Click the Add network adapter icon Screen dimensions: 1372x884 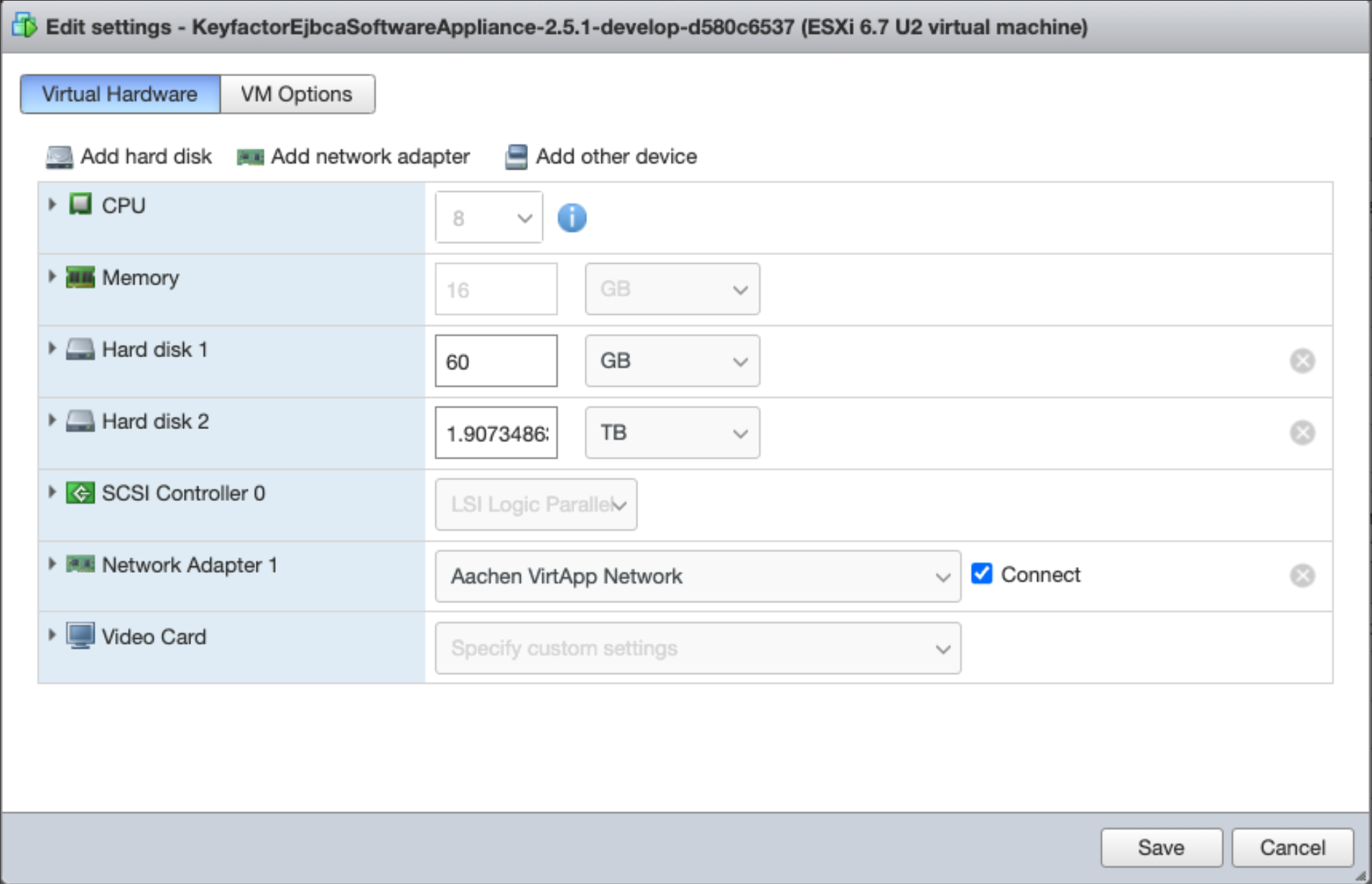pos(250,157)
